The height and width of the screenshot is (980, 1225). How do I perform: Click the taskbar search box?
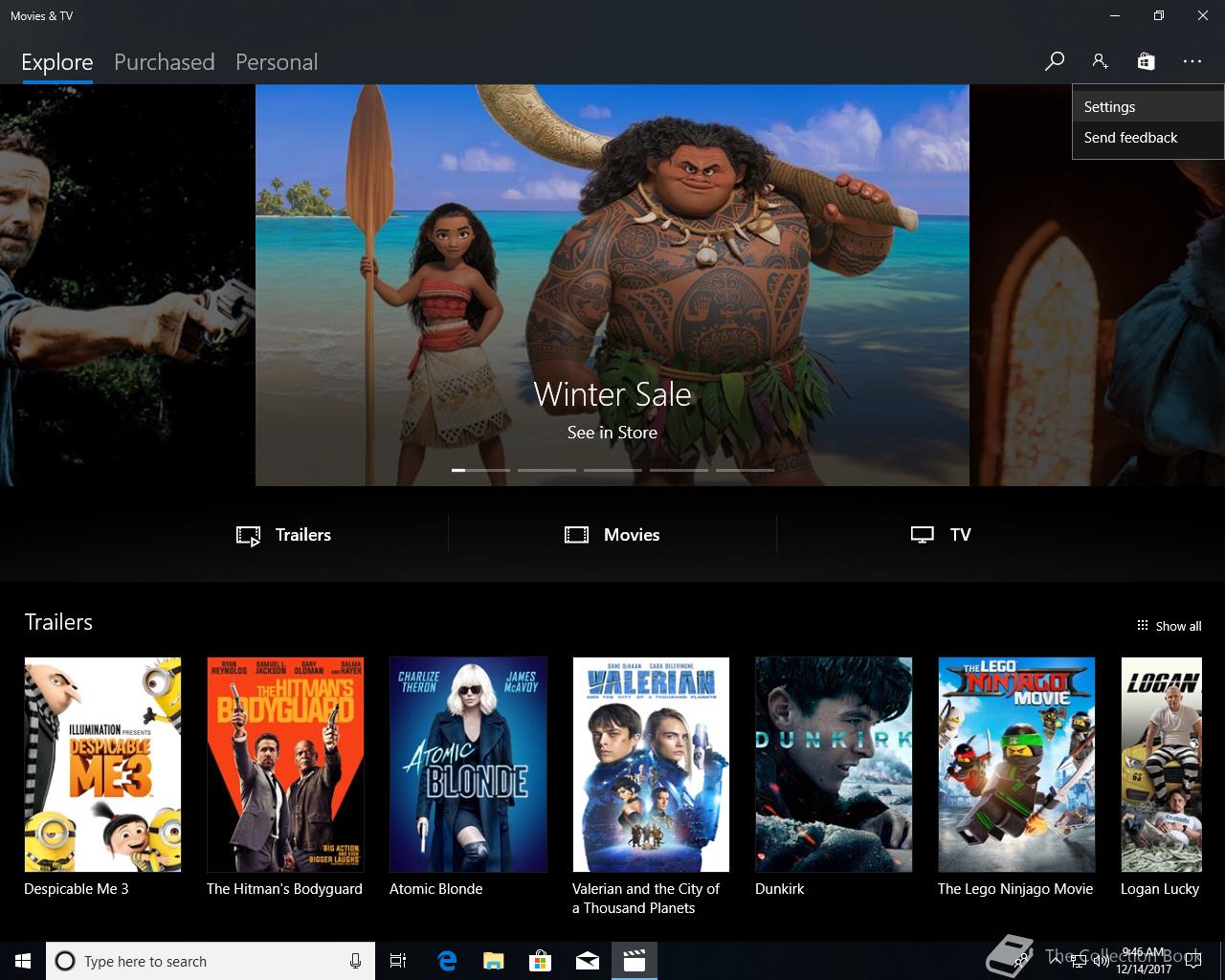[211, 961]
